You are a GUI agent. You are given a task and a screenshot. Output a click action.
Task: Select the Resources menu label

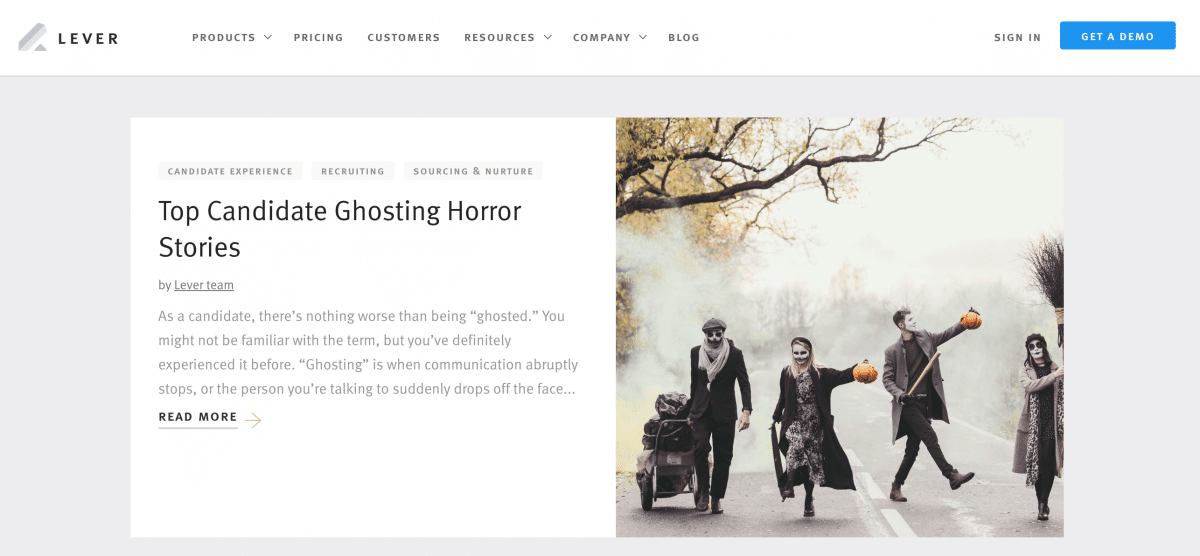[x=499, y=38]
